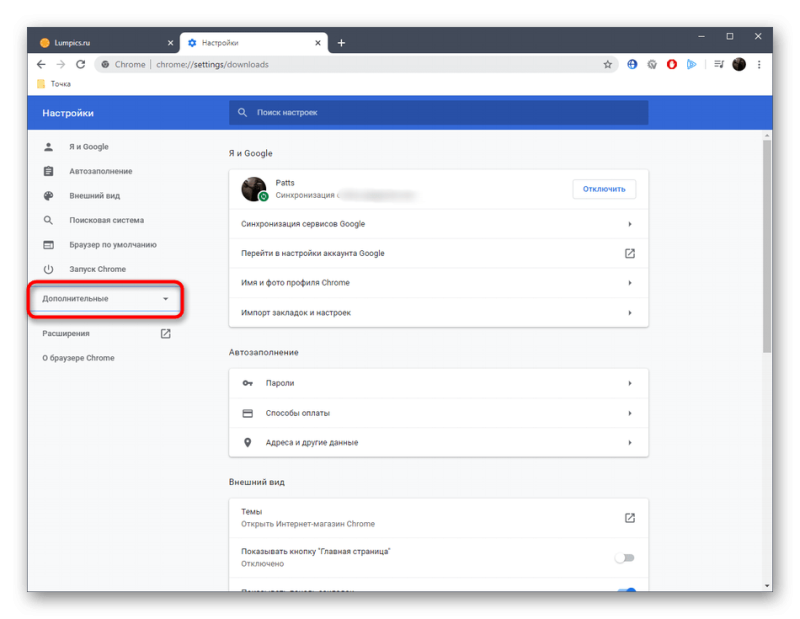Viewport: 800px width, 619px height.
Task: Click the settings page vertical scrollbar thumb
Action: point(767,246)
